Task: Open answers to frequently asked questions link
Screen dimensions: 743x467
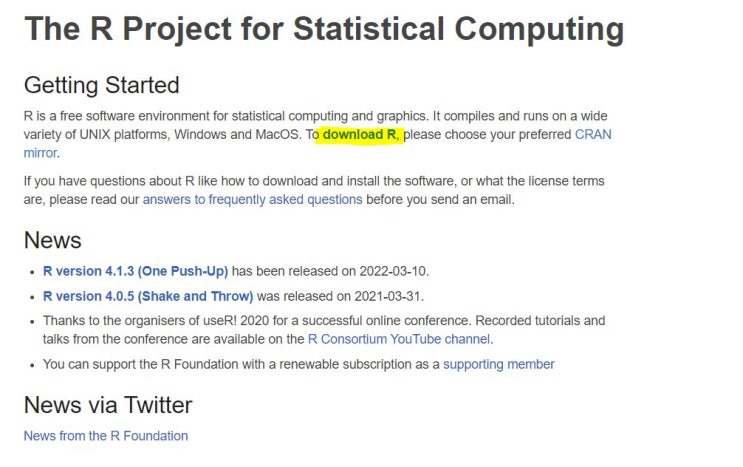Action: pos(252,199)
